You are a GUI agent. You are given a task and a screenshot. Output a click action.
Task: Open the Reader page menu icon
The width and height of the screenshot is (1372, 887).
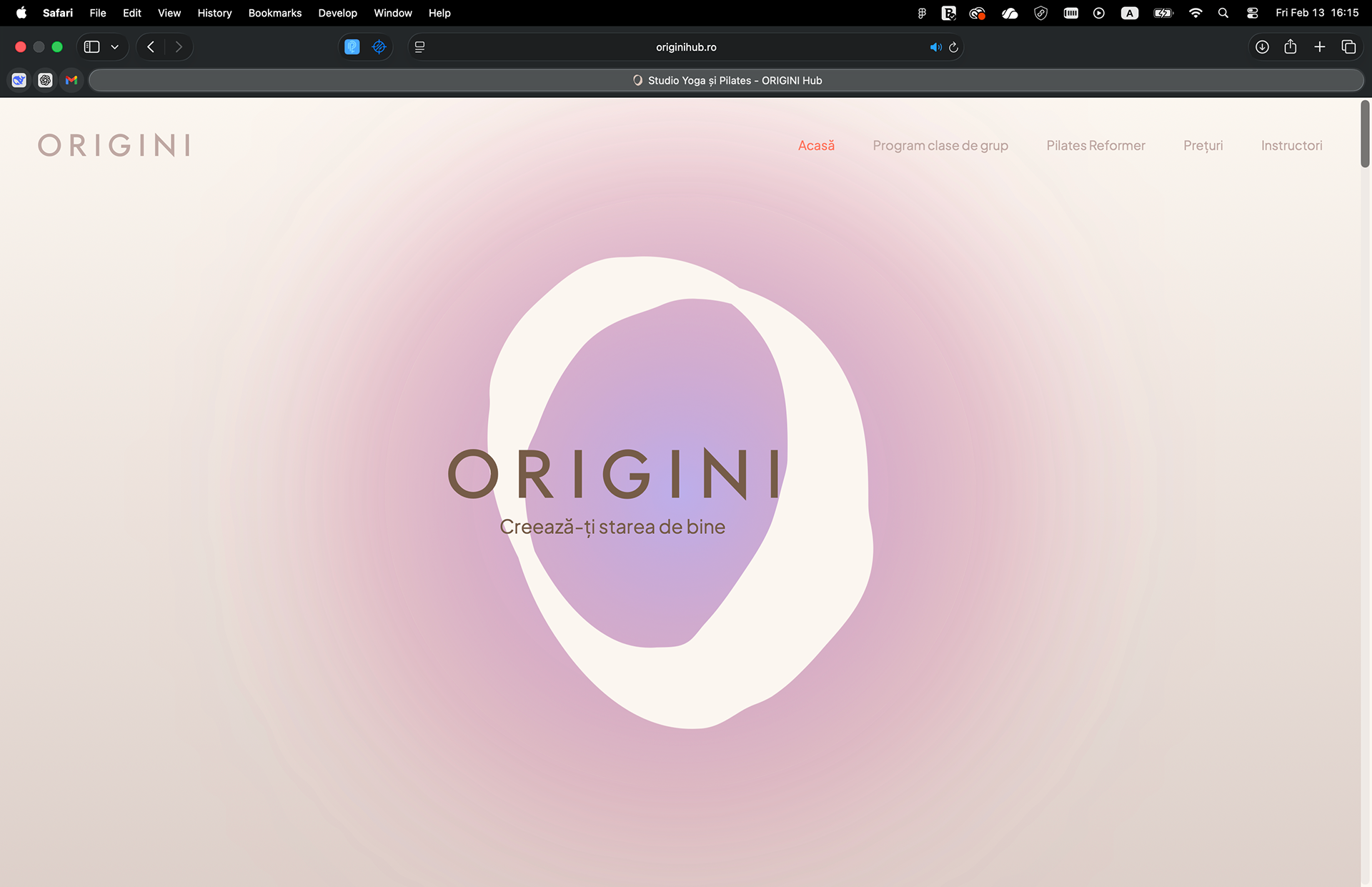click(x=420, y=47)
